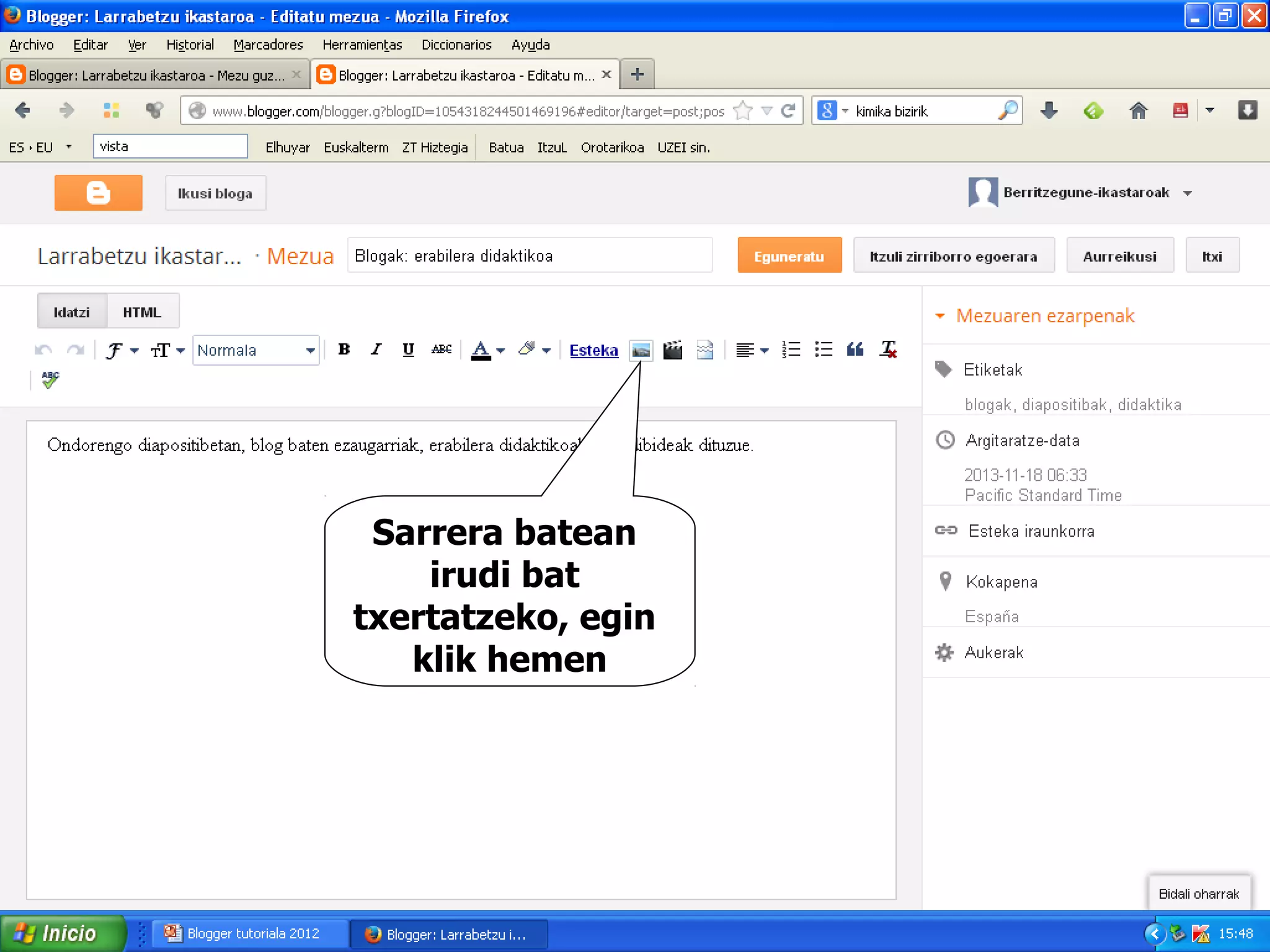Open a new browser tab
Viewport: 1270px width, 952px height.
637,75
